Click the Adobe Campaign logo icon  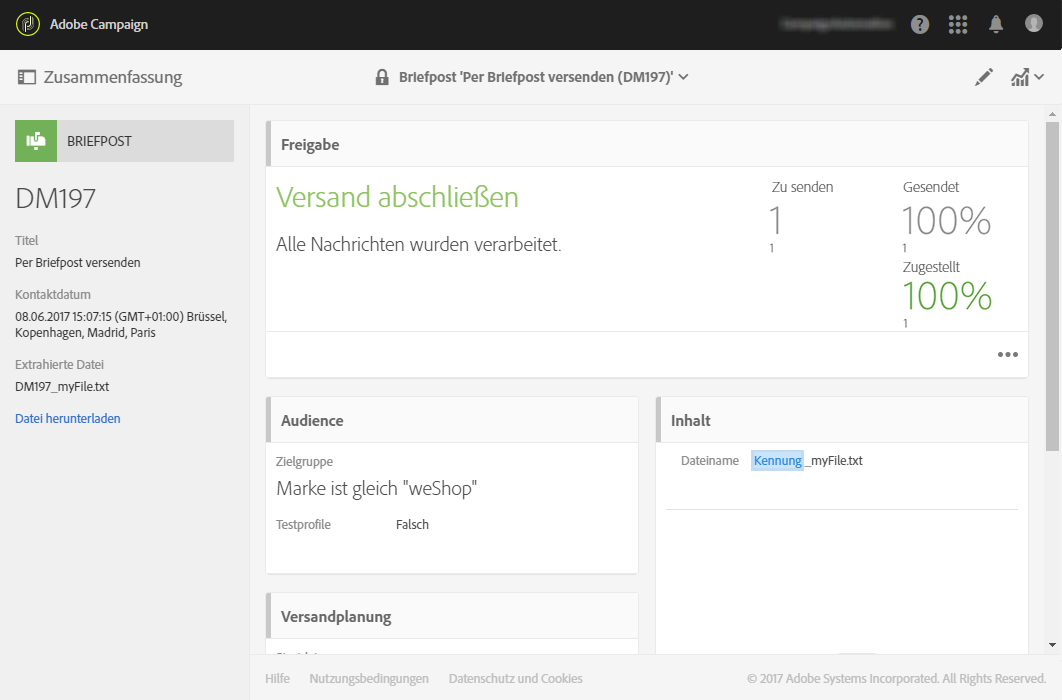click(x=28, y=24)
